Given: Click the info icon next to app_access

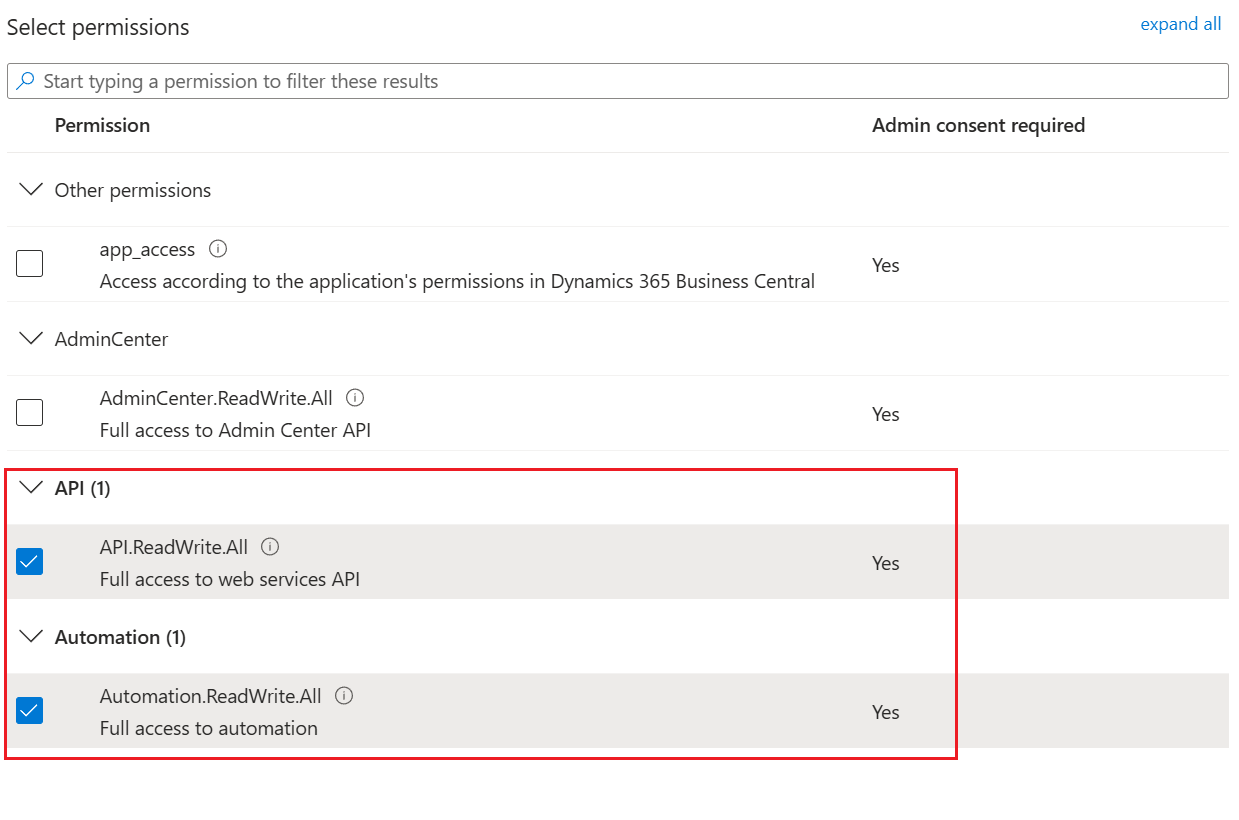Looking at the screenshot, I should pos(218,248).
